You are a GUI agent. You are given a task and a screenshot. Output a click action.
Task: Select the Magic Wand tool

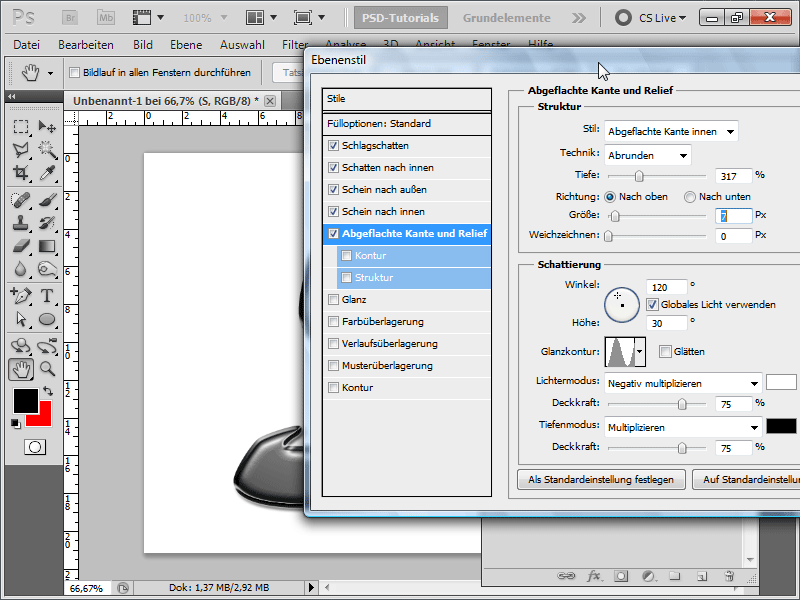click(46, 150)
